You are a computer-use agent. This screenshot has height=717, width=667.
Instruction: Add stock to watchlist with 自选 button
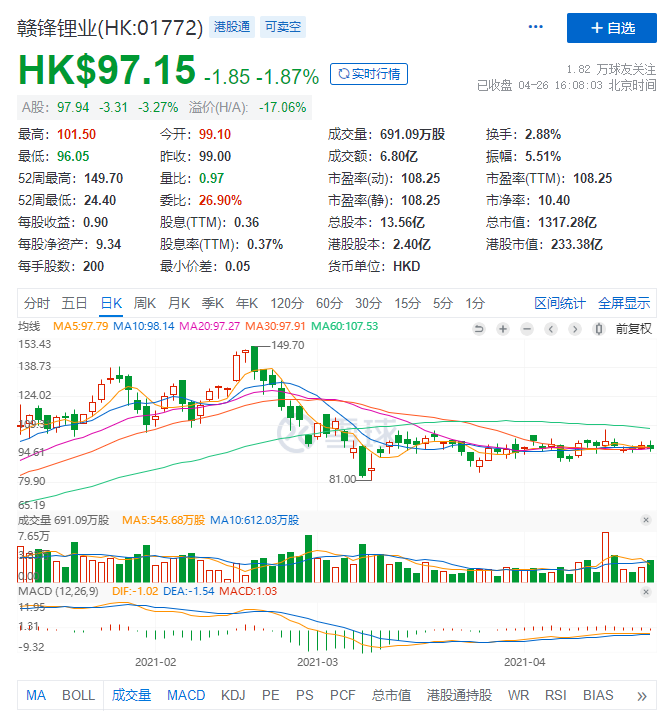tap(612, 28)
